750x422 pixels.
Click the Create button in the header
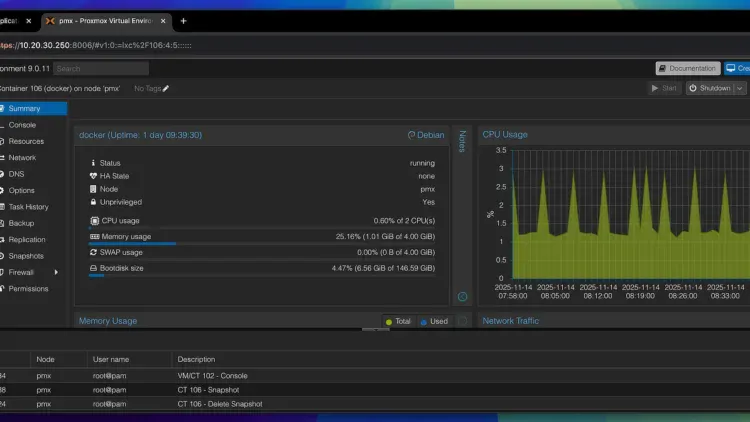(737, 68)
